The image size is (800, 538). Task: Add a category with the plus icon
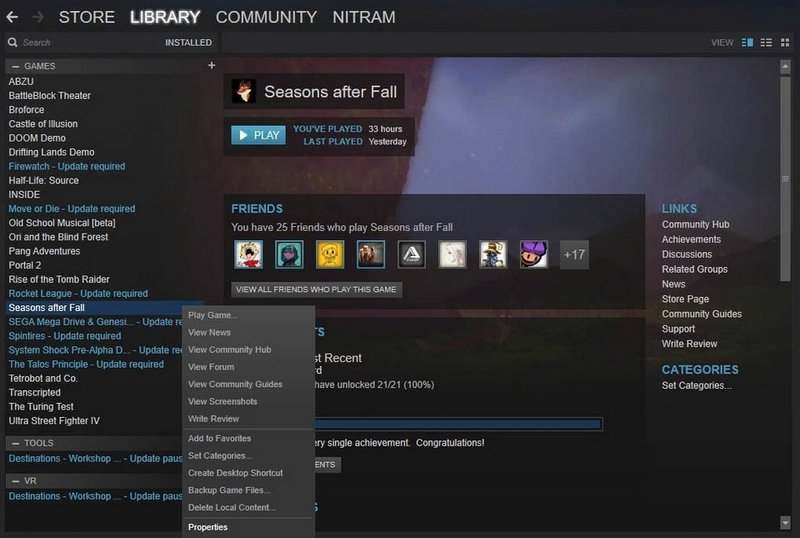[211, 65]
